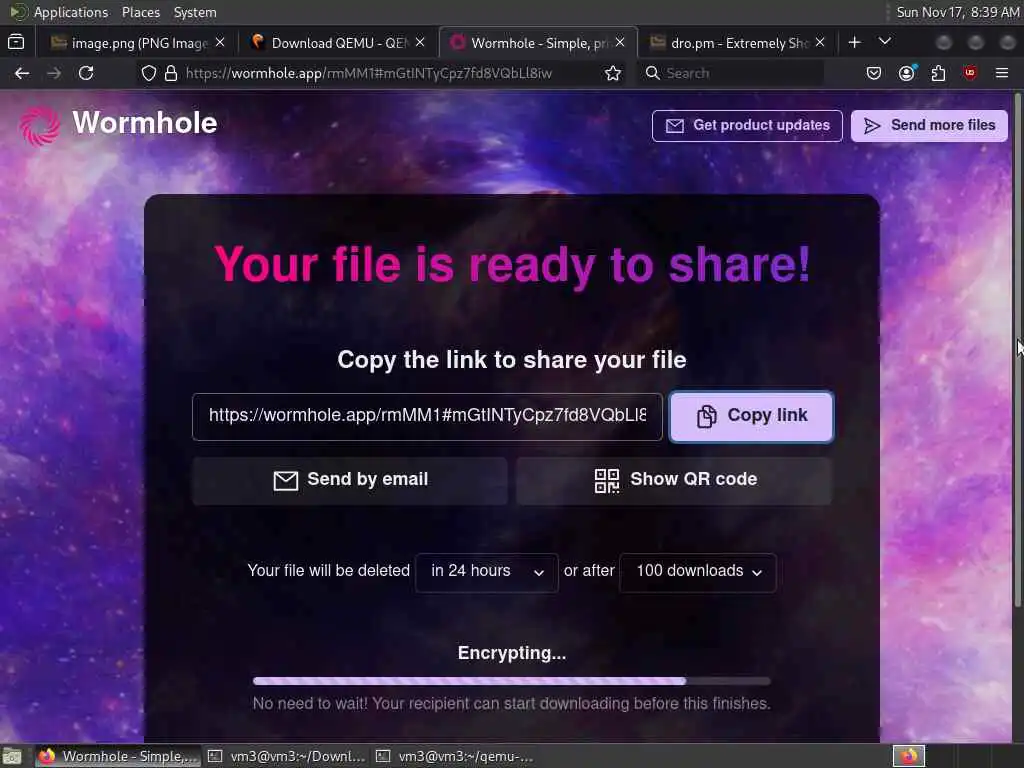1024x768 pixels.
Task: Bookmark this page with the star icon
Action: 613,73
